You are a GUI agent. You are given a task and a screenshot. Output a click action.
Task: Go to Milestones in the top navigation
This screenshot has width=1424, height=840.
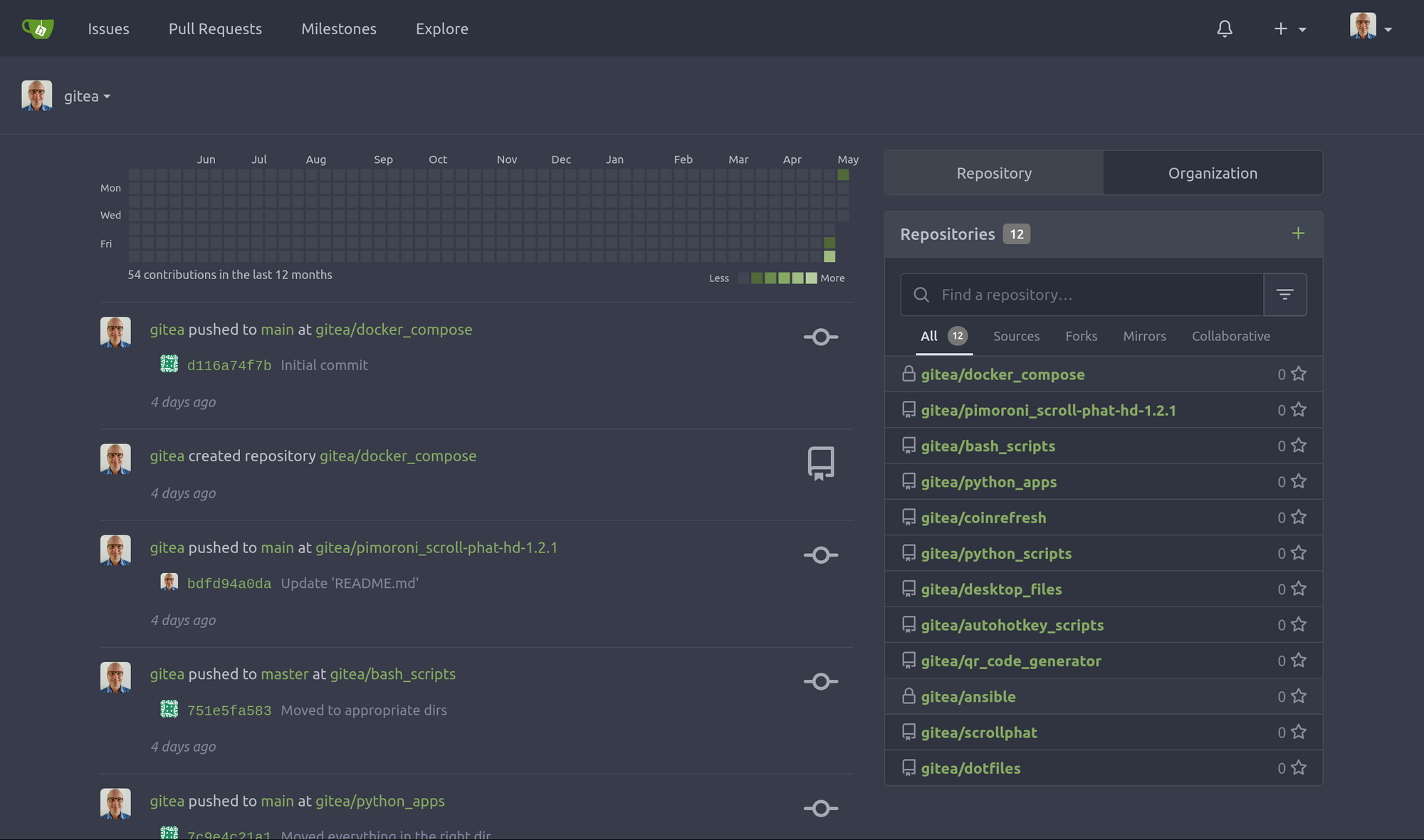(x=339, y=28)
